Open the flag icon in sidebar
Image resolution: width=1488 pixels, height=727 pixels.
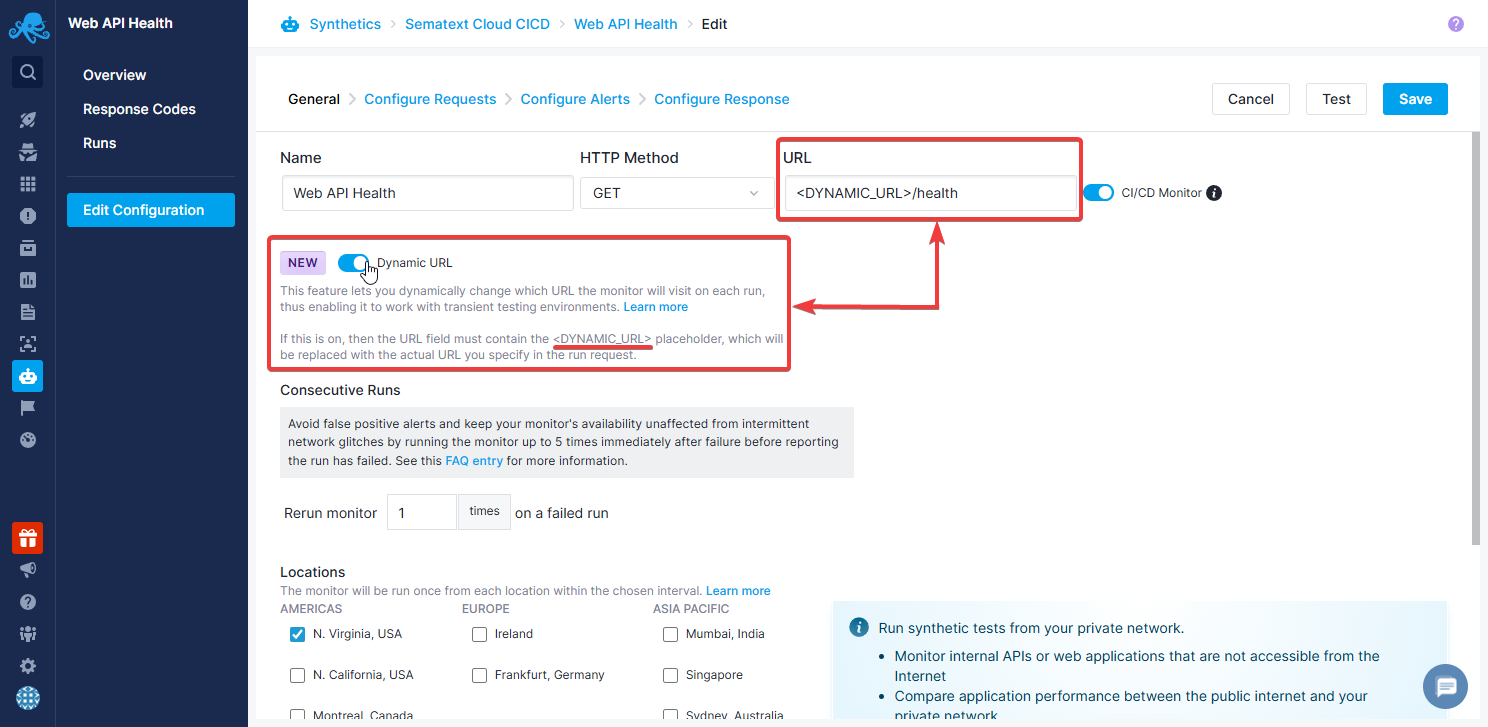click(28, 408)
